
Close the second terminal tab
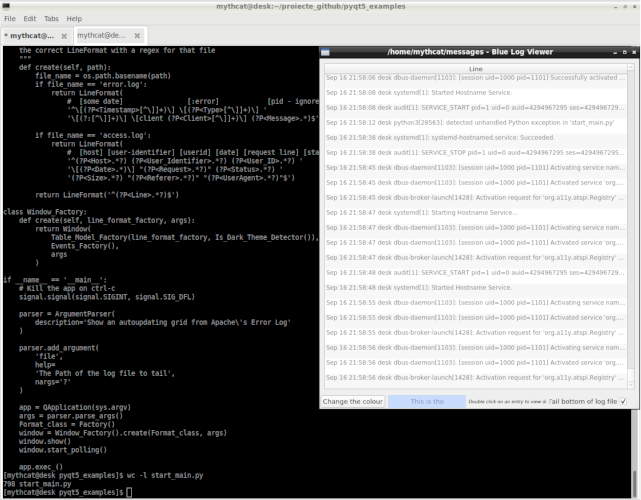(137, 36)
